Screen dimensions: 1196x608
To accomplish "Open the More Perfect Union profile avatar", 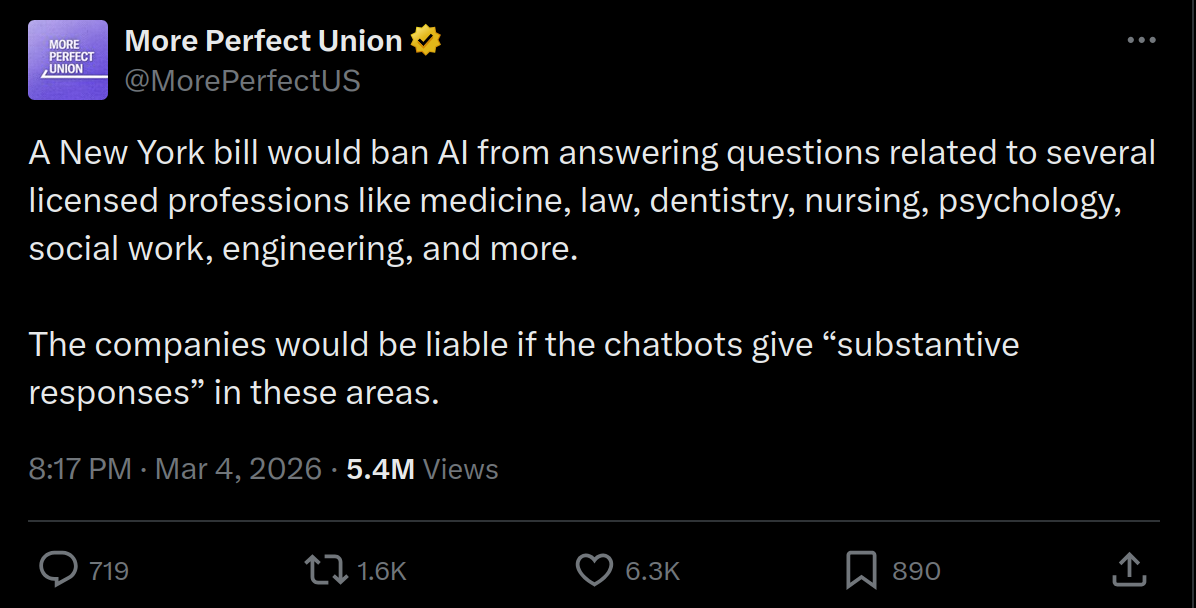I will pyautogui.click(x=68, y=60).
